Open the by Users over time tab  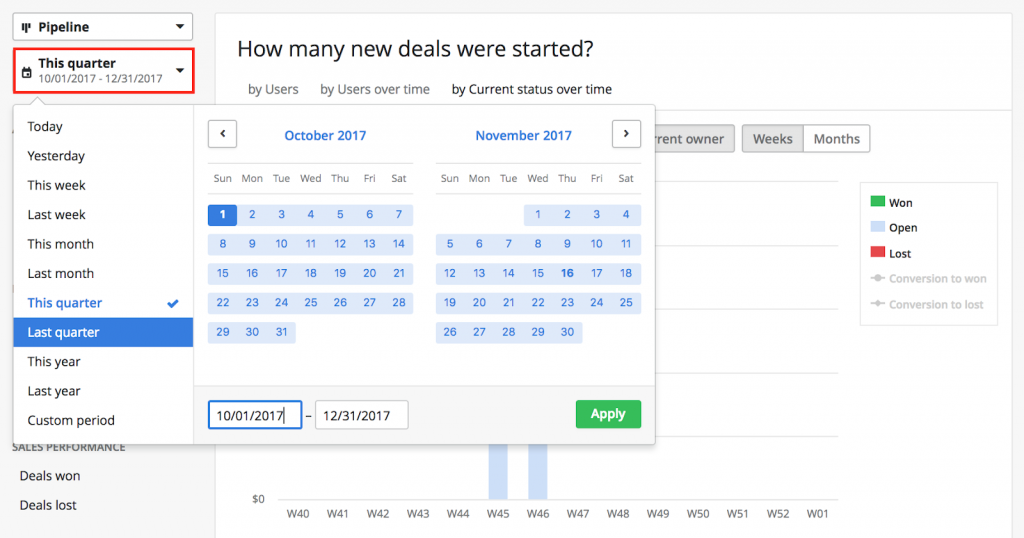point(374,89)
